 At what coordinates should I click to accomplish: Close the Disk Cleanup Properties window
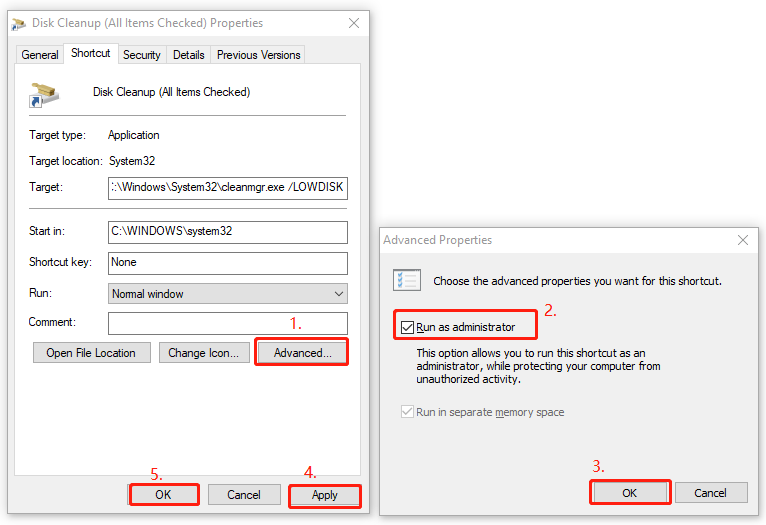[354, 23]
